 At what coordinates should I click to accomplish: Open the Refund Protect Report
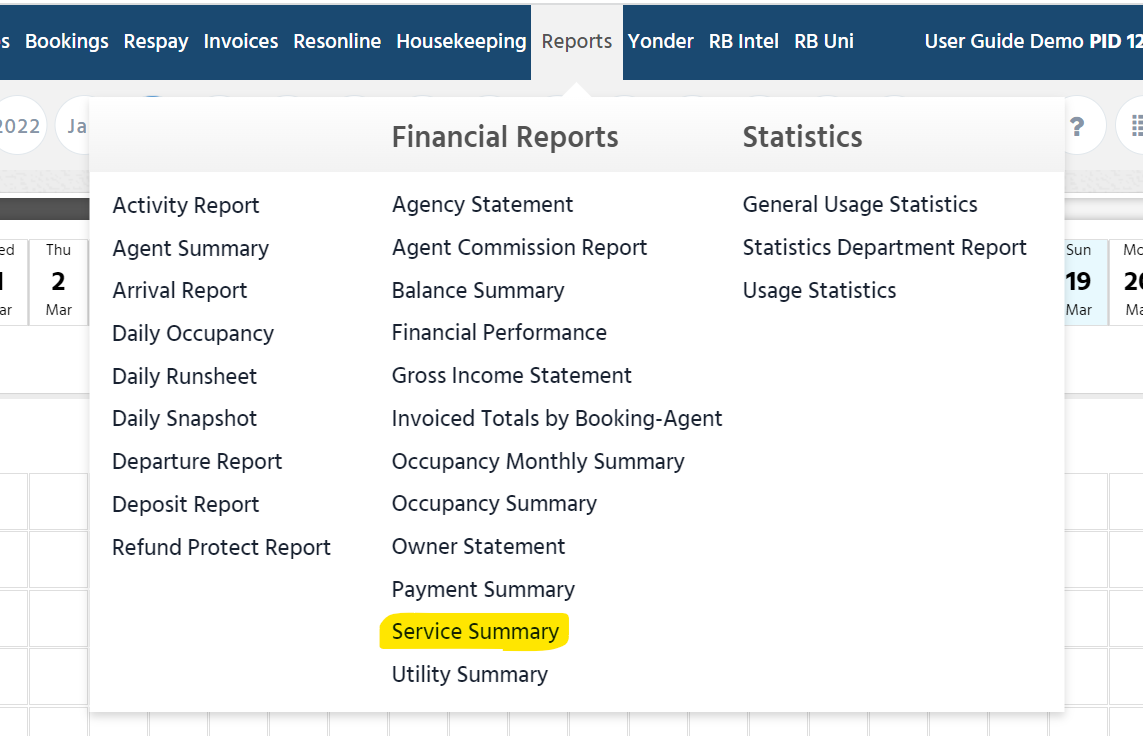click(221, 548)
